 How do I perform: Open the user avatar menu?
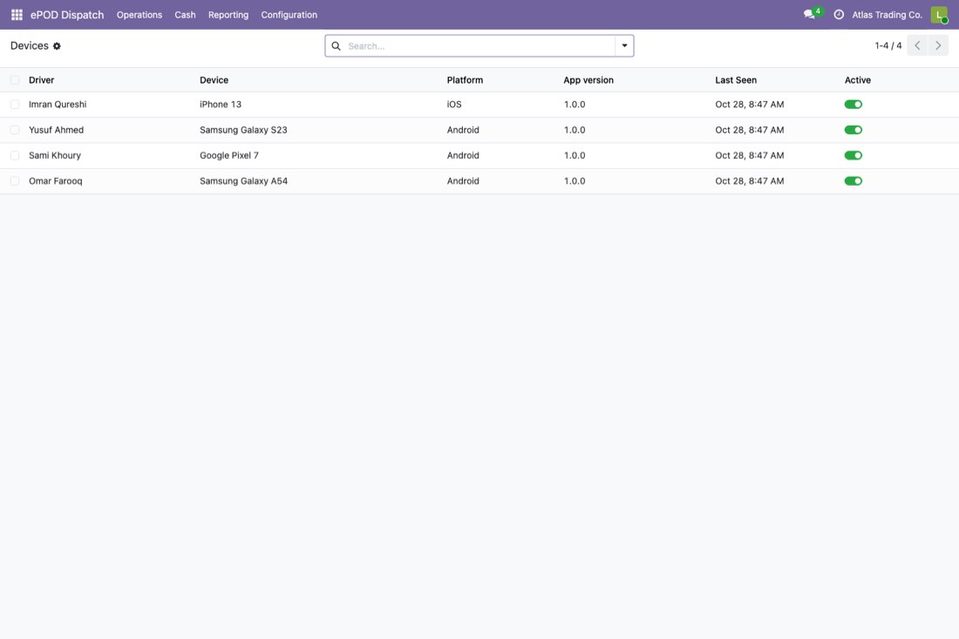(939, 15)
